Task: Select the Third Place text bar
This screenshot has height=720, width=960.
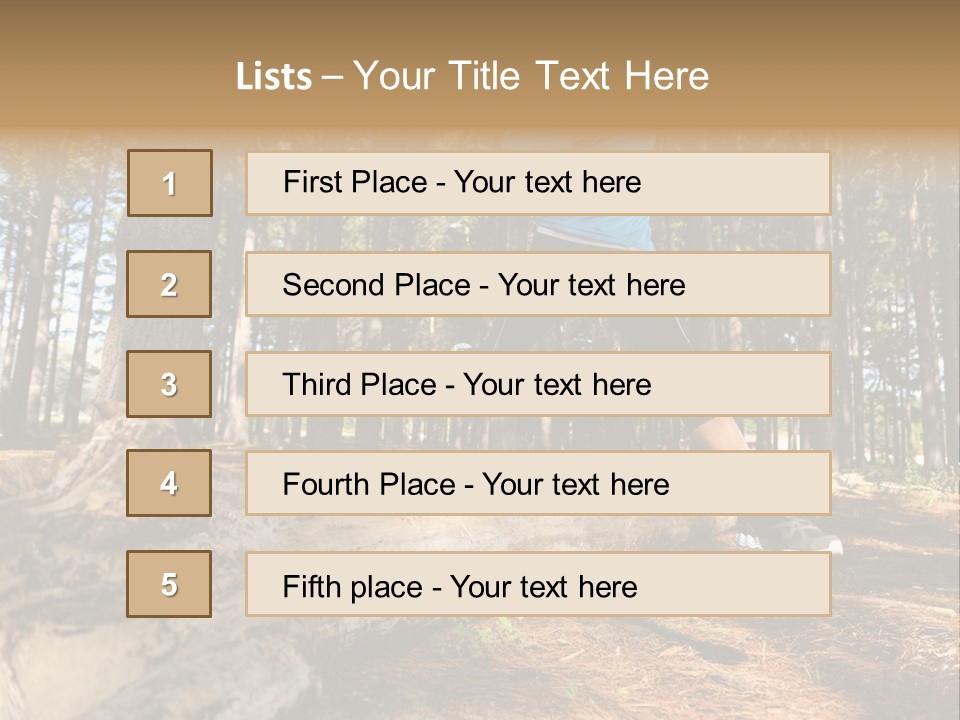Action: coord(538,384)
